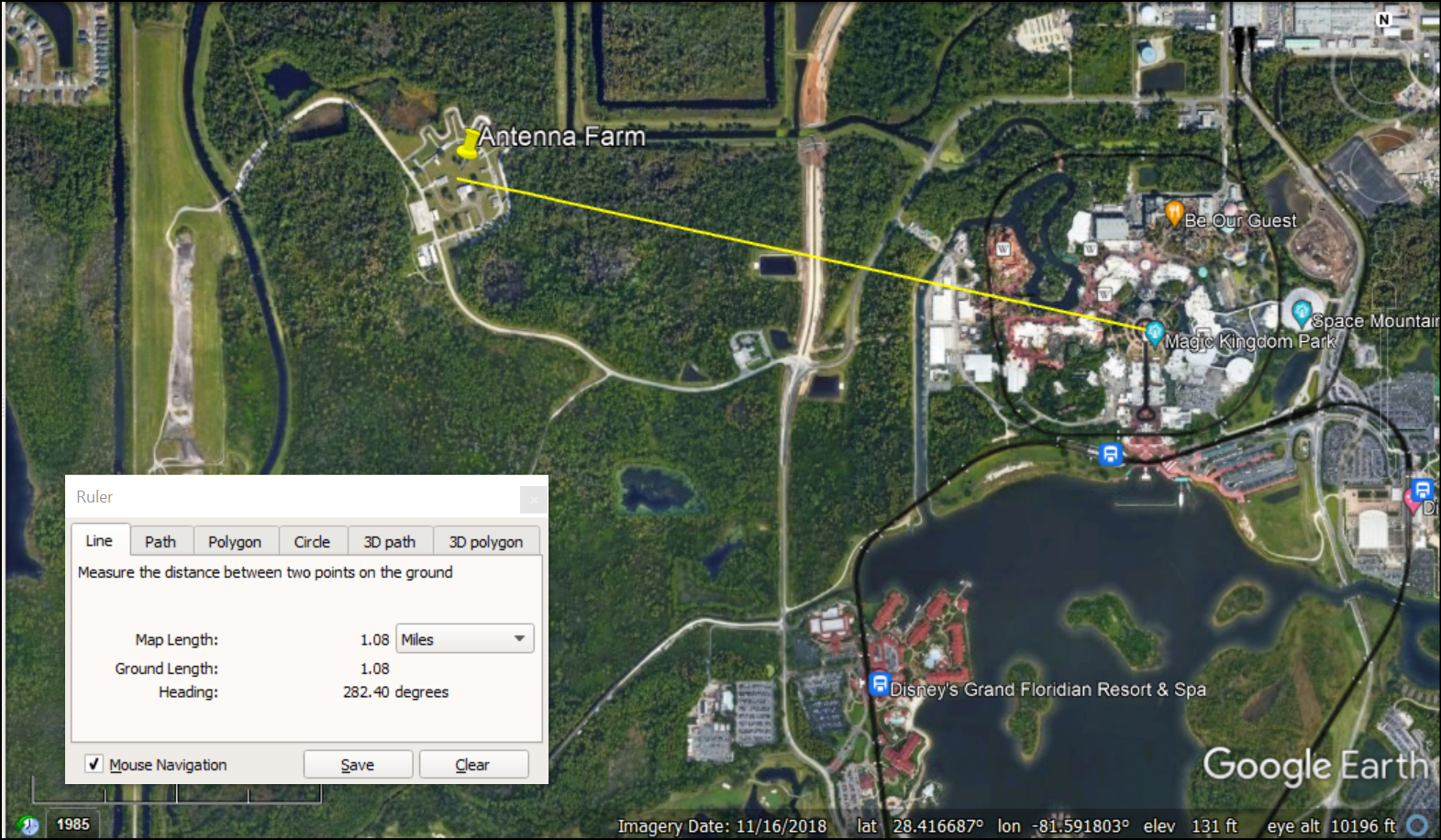
Task: Click the eye alt 10196 ft readout
Action: pos(1331,826)
